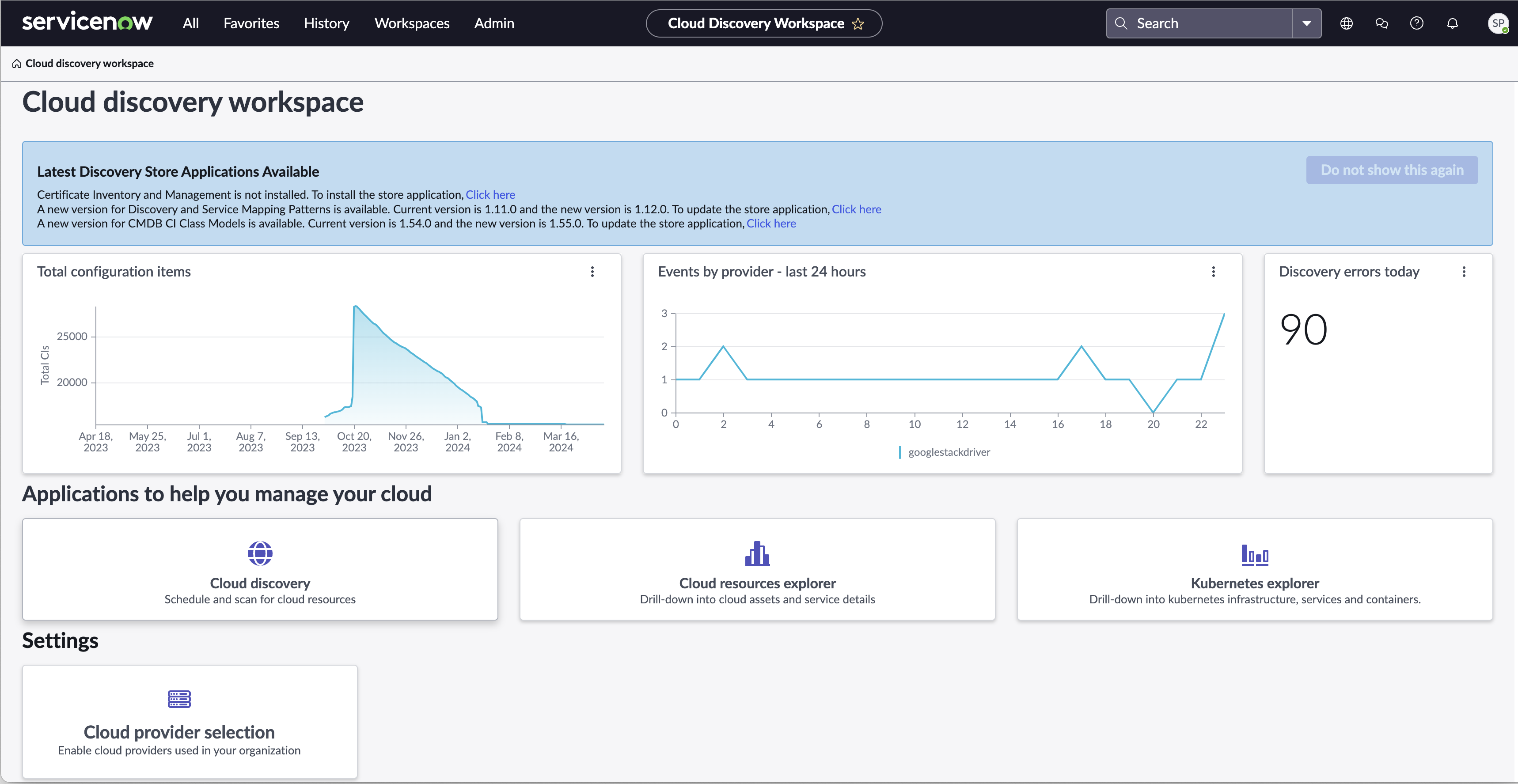The image size is (1518, 784).
Task: Click the Settings section heading
Action: [x=60, y=641]
